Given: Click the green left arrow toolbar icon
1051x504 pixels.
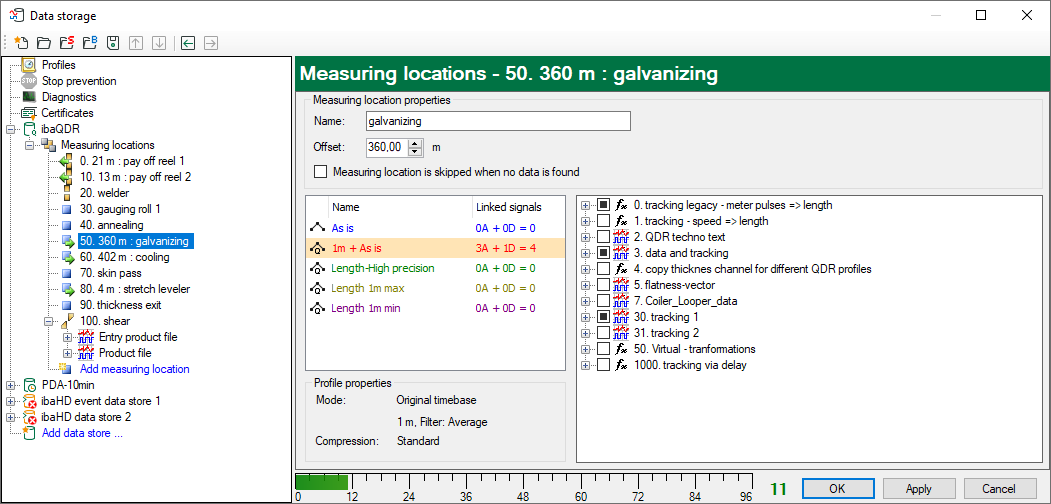Looking at the screenshot, I should pos(188,44).
